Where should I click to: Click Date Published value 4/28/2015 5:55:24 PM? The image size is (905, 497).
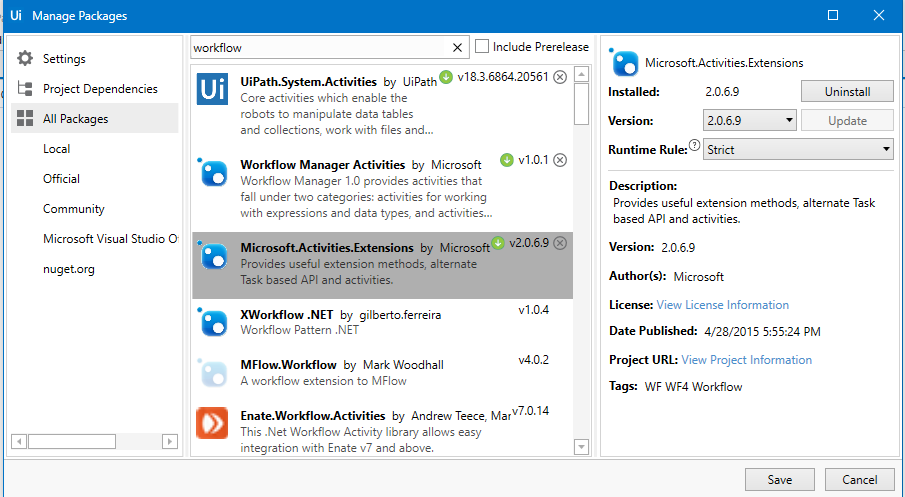762,331
